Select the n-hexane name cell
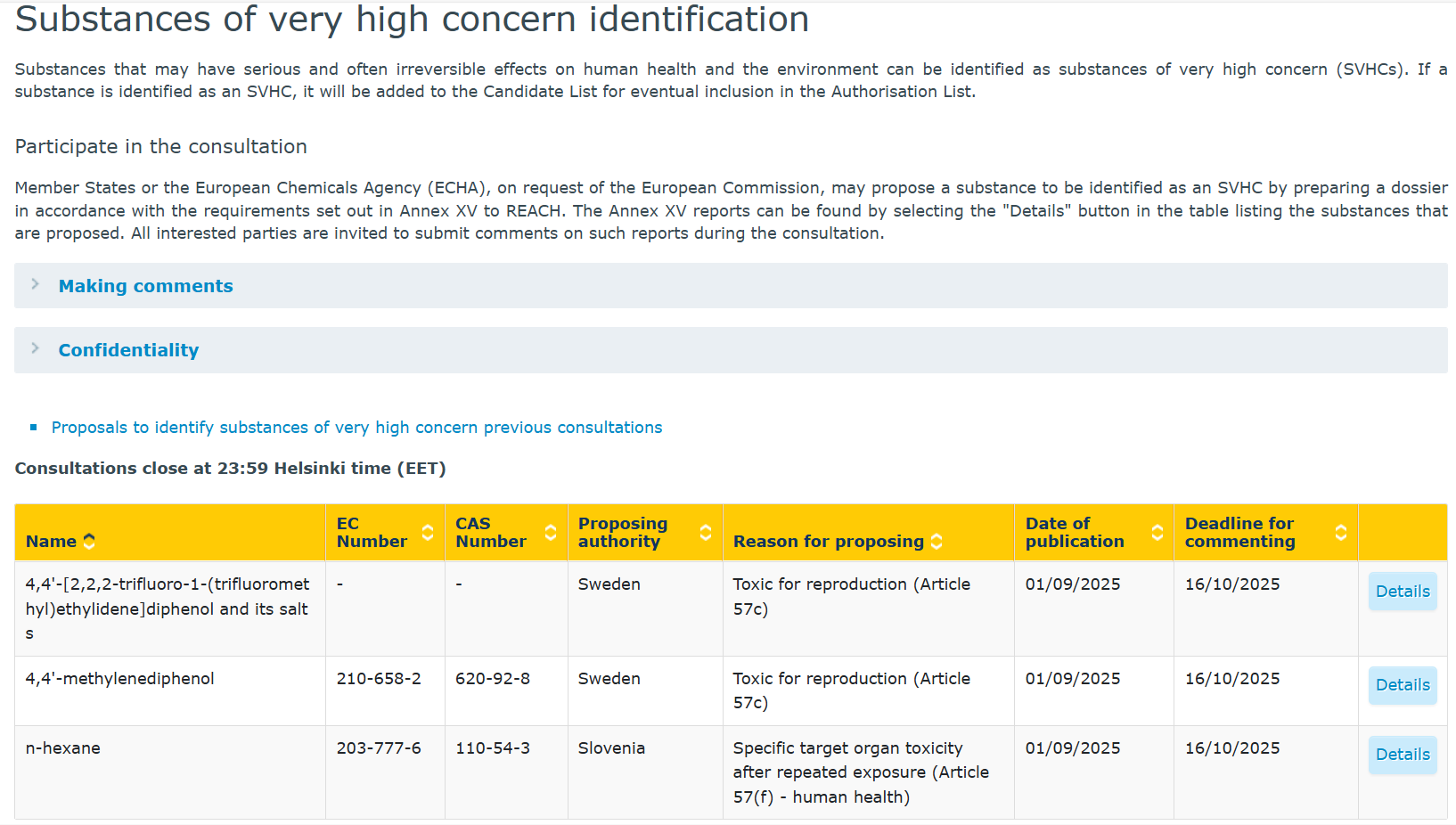The height and width of the screenshot is (825, 1456). tap(63, 748)
